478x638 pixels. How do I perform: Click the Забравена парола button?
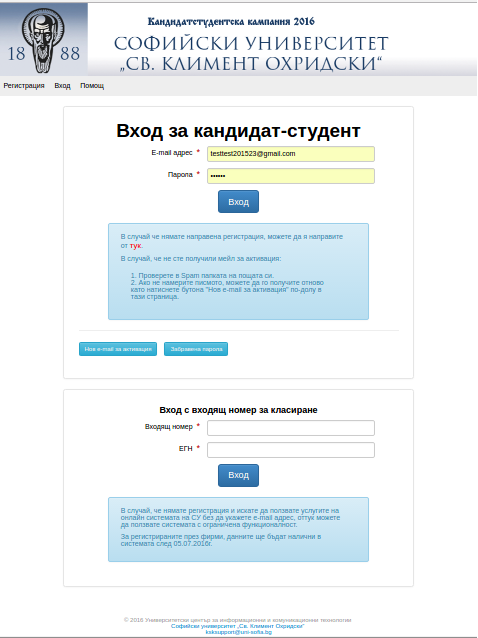coord(196,349)
